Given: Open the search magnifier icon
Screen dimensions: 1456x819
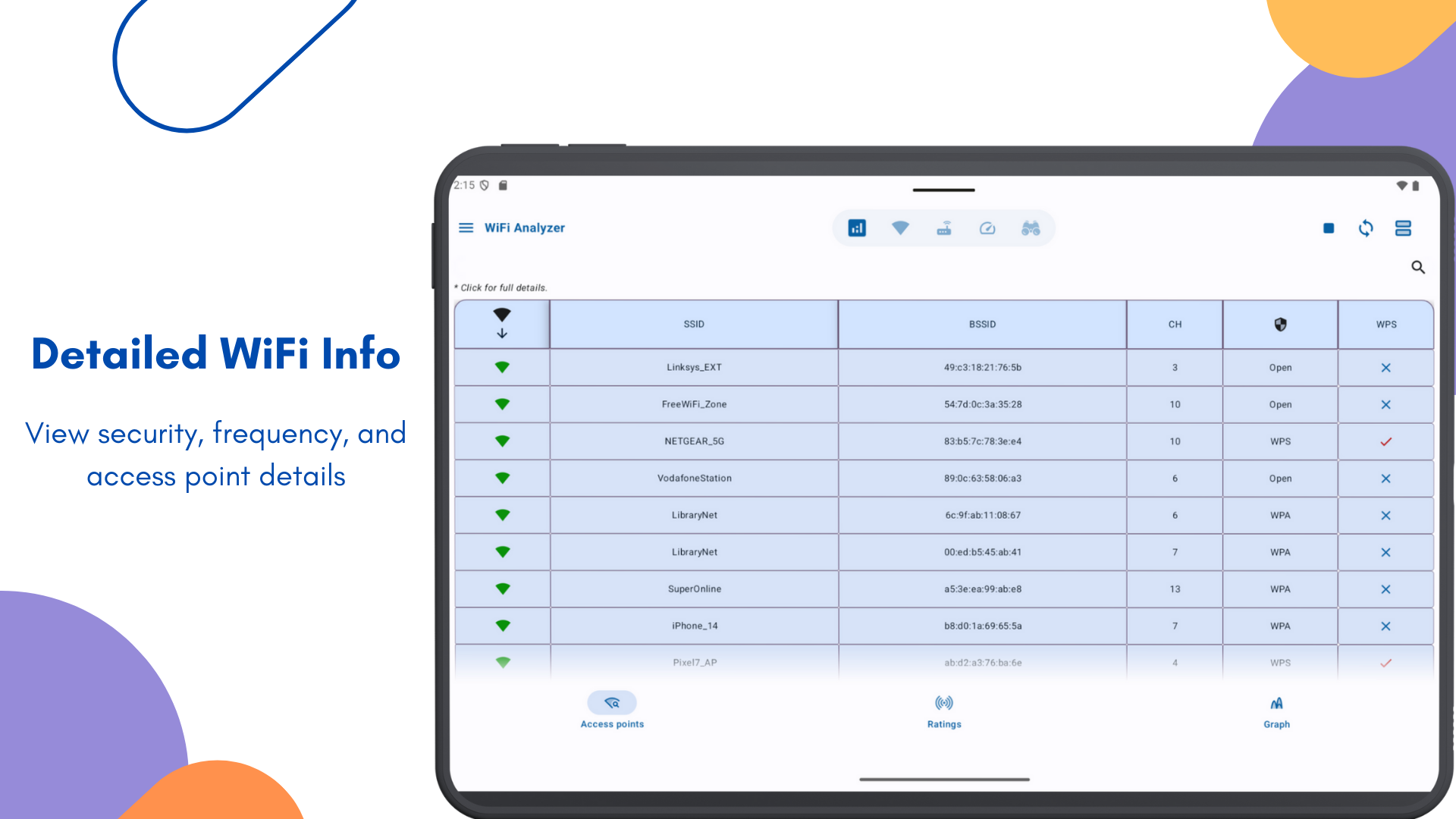Looking at the screenshot, I should (x=1417, y=267).
